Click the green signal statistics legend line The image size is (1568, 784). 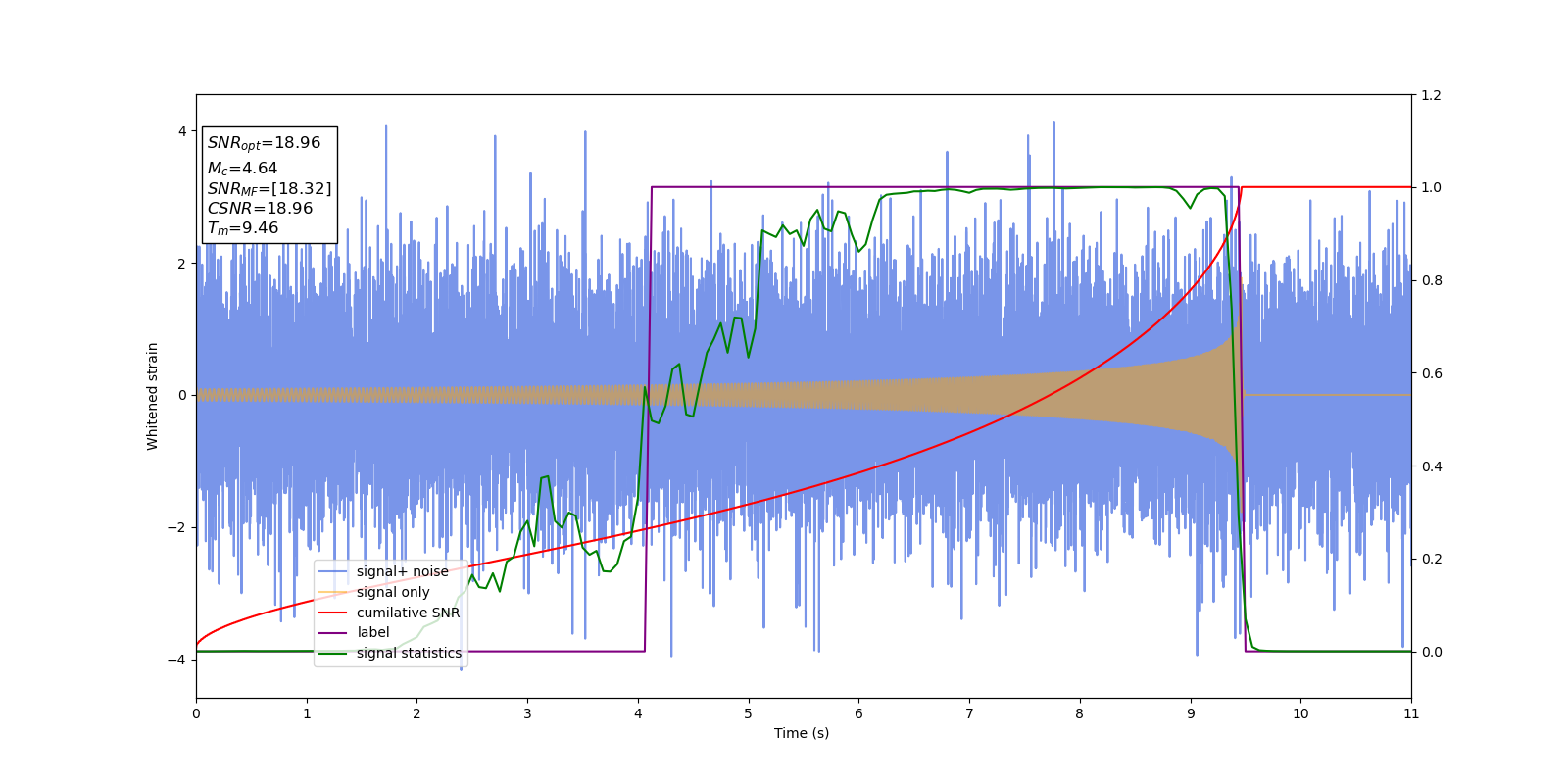(x=333, y=653)
